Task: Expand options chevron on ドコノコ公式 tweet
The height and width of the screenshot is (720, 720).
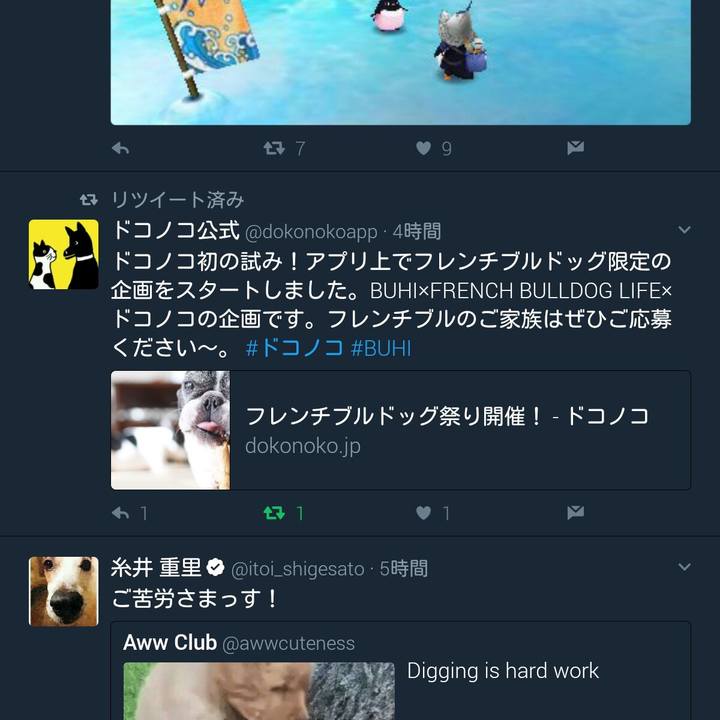Action: (684, 230)
